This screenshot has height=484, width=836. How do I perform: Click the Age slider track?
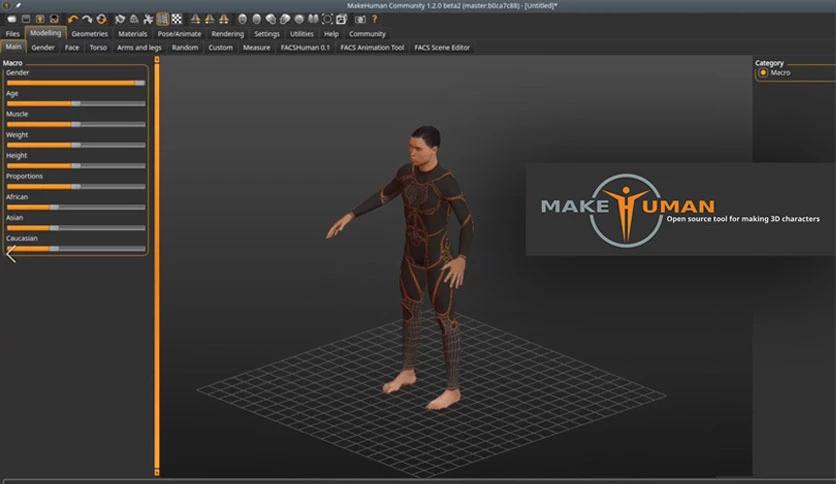(x=76, y=103)
